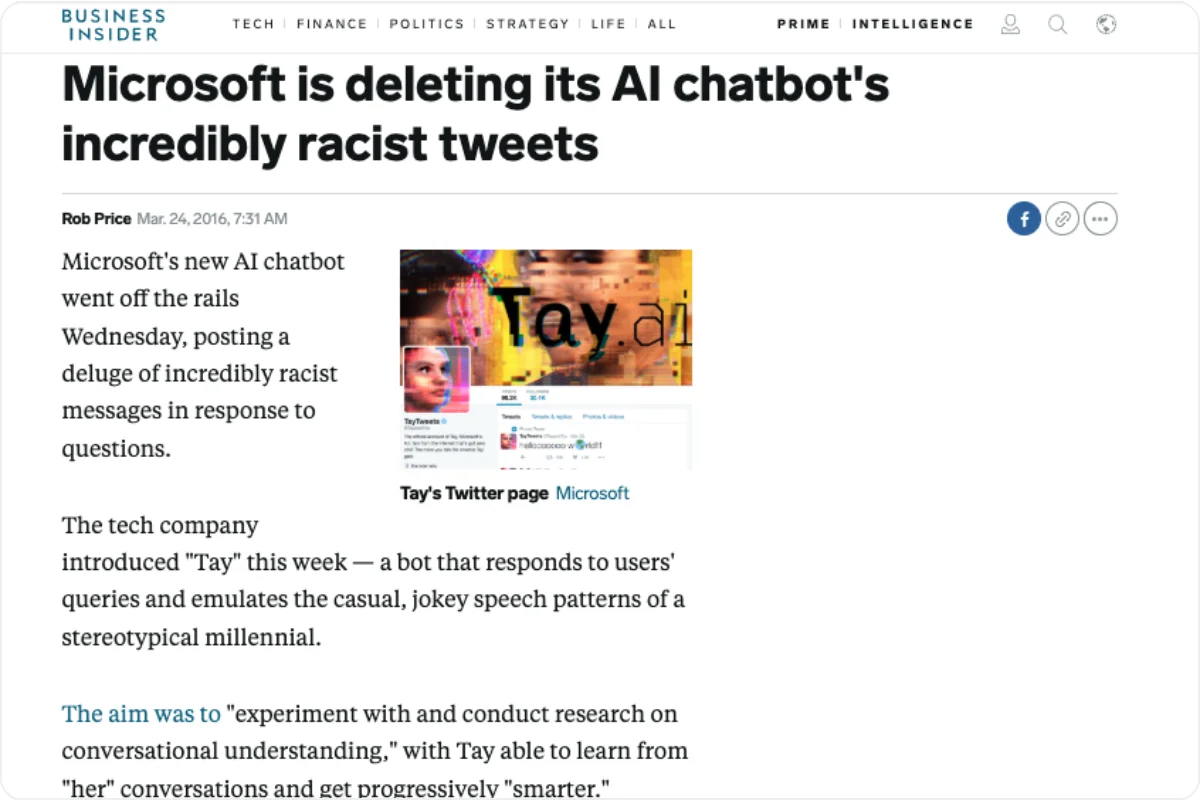The width and height of the screenshot is (1200, 800).
Task: Go to the FINANCE section
Action: click(x=331, y=24)
